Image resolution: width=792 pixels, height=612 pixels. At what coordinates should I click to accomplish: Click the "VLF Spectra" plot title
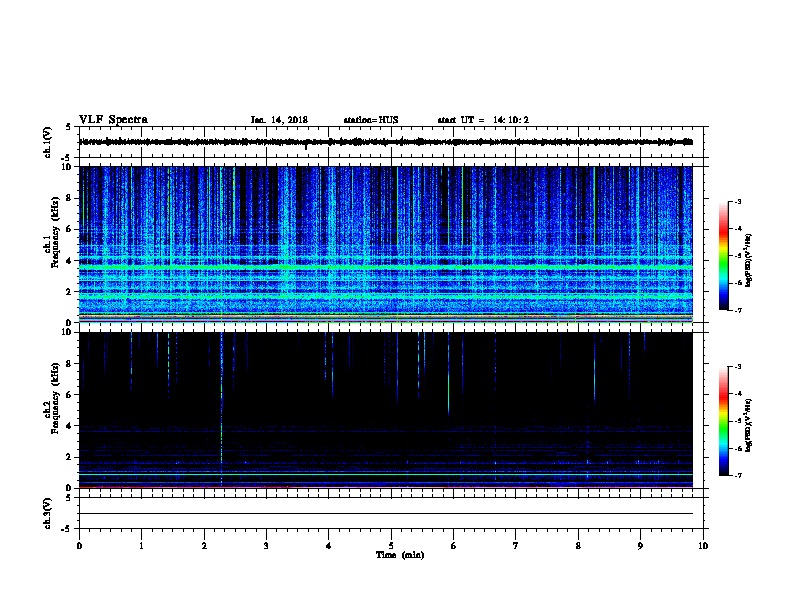113,119
